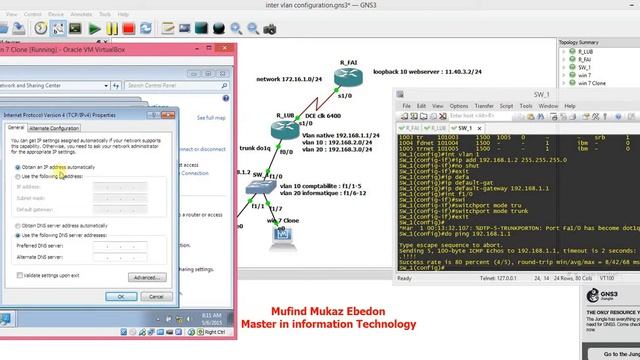
Task: Click SecureCRT Find binoculars icon
Action: coord(540,117)
